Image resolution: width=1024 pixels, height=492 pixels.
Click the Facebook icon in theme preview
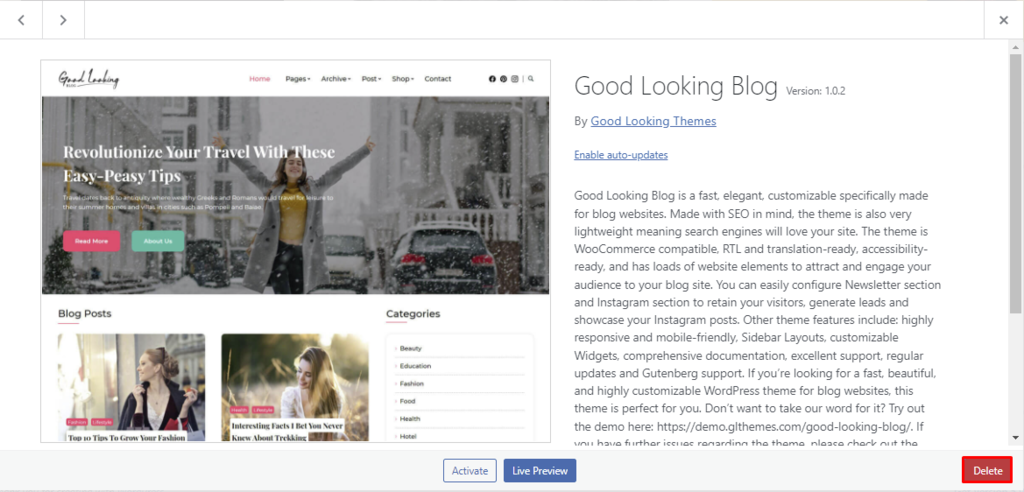(x=492, y=79)
